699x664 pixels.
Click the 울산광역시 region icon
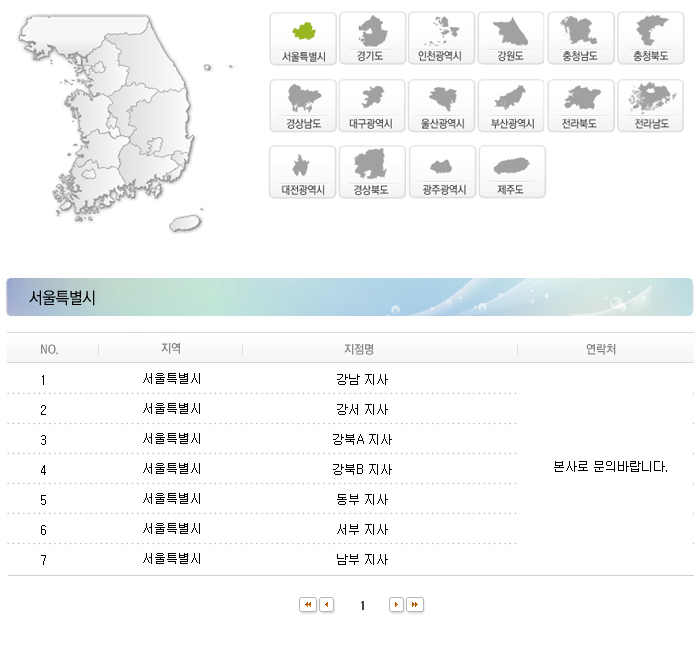pos(442,106)
